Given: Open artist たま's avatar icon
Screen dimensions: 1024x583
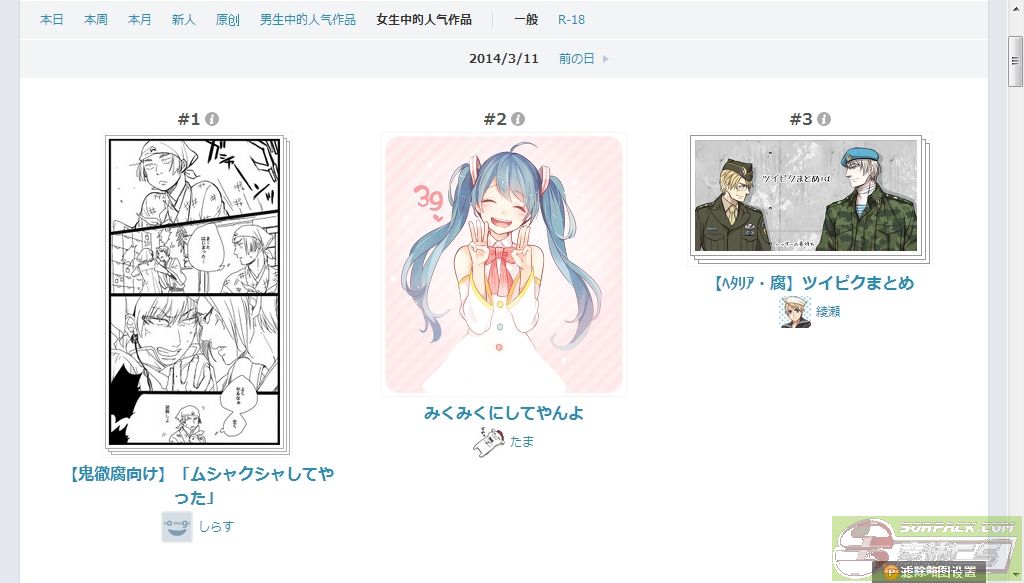Looking at the screenshot, I should [x=488, y=442].
